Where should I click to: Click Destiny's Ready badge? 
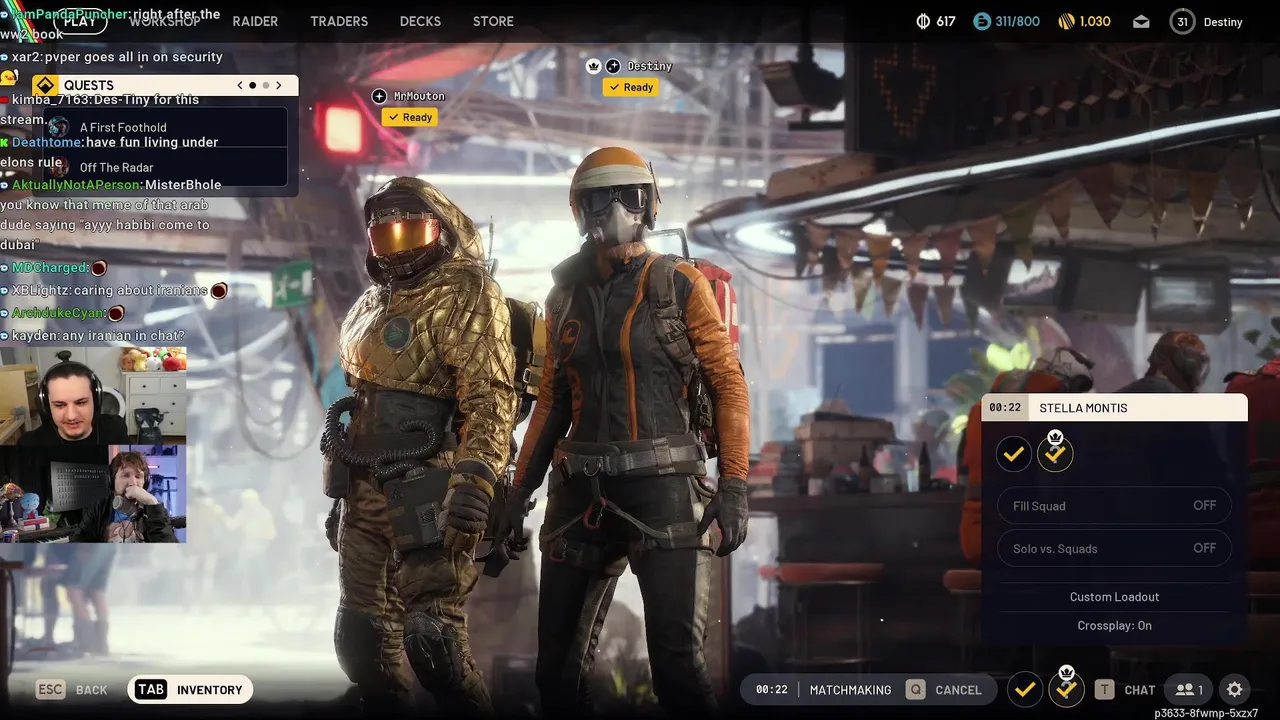pos(631,87)
